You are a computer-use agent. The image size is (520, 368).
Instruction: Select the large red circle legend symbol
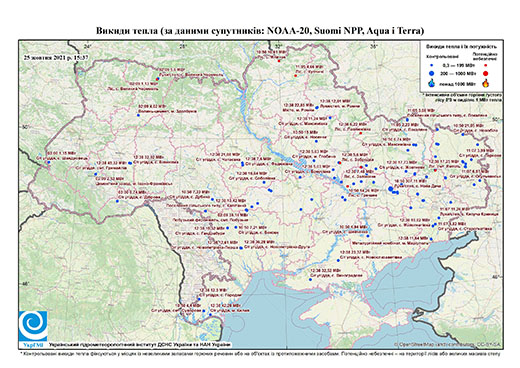[x=486, y=74]
